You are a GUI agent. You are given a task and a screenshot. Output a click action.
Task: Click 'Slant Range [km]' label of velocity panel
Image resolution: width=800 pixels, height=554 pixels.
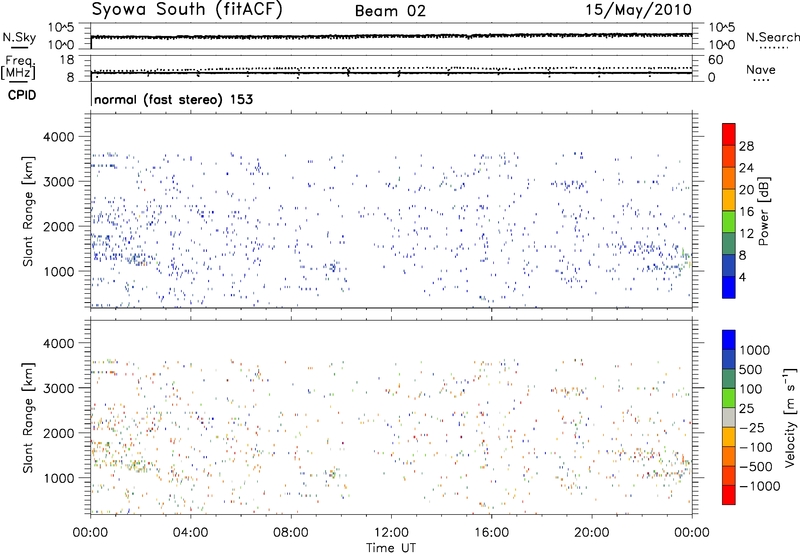(x=28, y=417)
